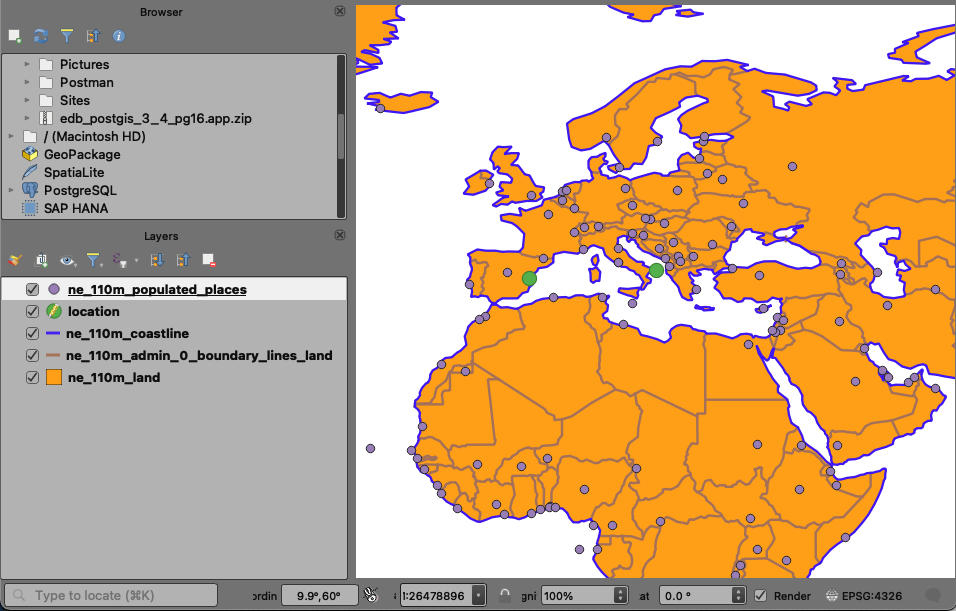Expand the PostgreSQL connections node
Viewport: 956px width, 611px height.
pos(11,190)
